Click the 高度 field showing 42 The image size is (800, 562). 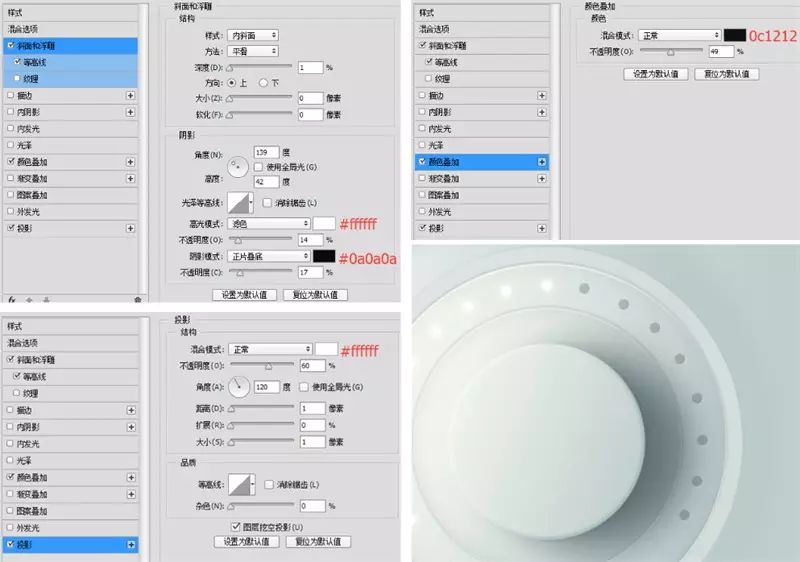[266, 182]
